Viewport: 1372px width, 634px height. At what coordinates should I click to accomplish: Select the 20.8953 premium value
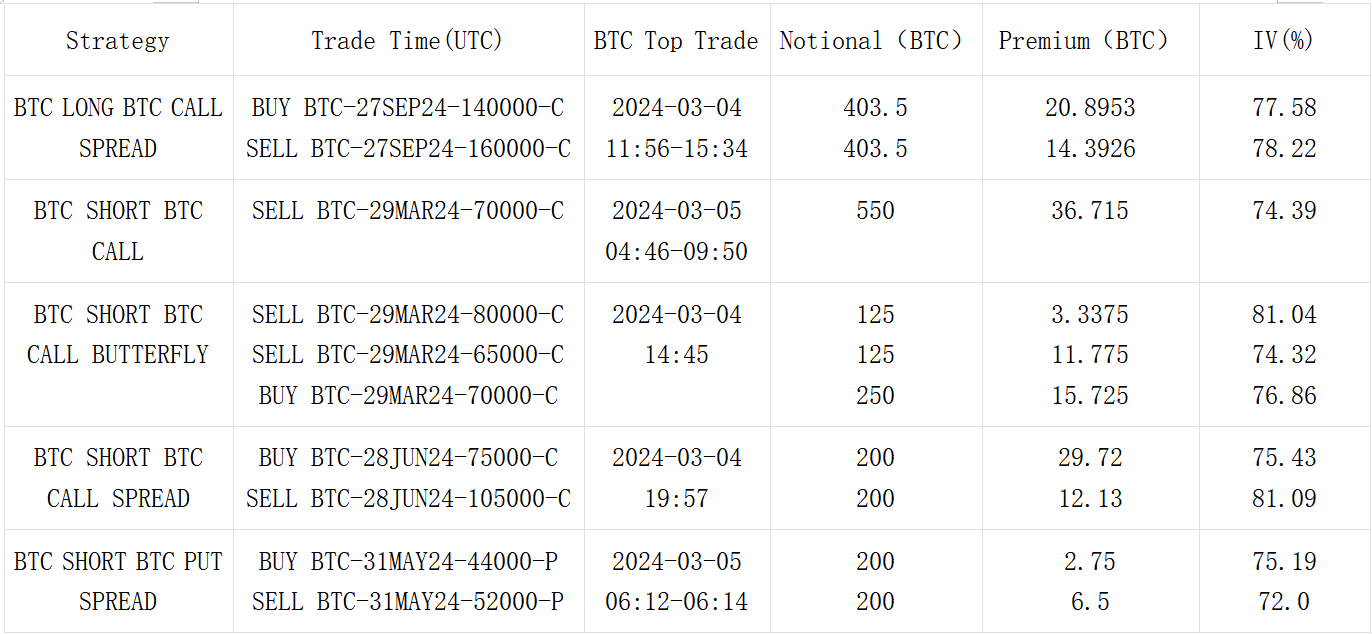[x=1089, y=108]
